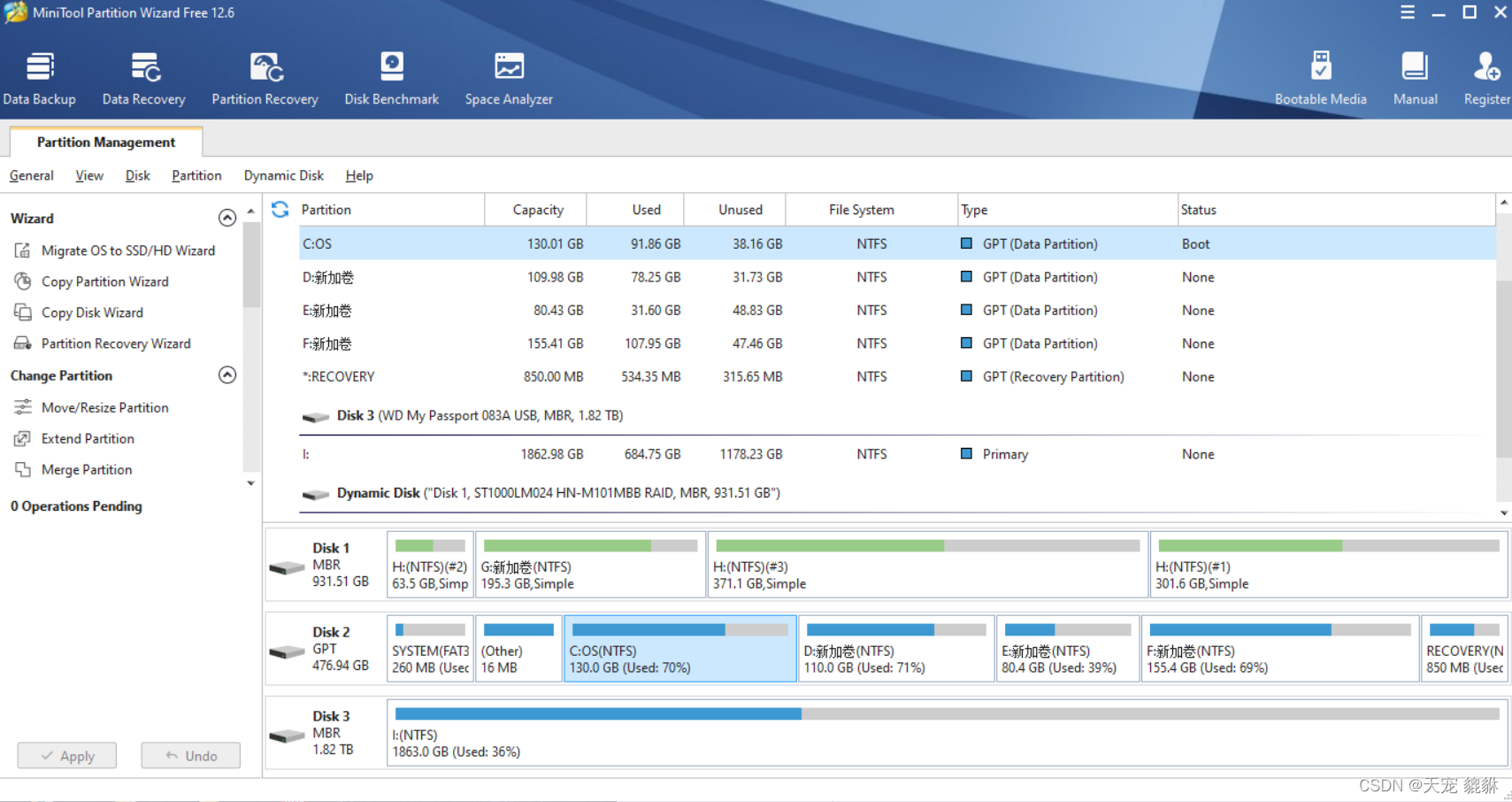The width and height of the screenshot is (1512, 802).
Task: Select the I: partition row
Action: click(897, 454)
